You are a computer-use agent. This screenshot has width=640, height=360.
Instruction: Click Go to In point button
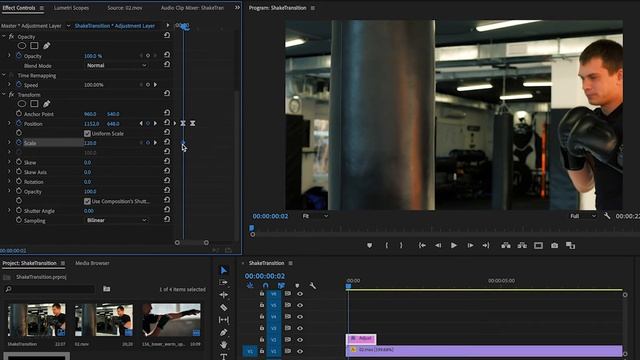point(422,245)
